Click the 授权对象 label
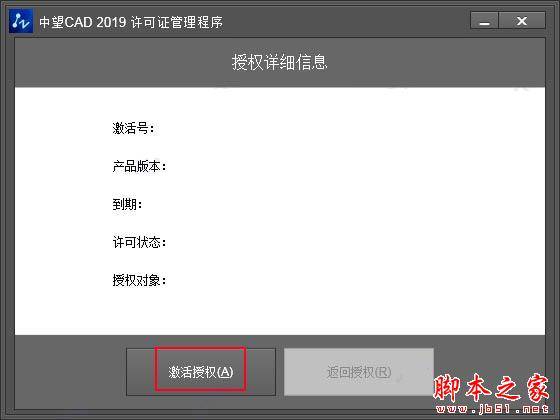Screen dimensions: 560x420 click(x=139, y=280)
